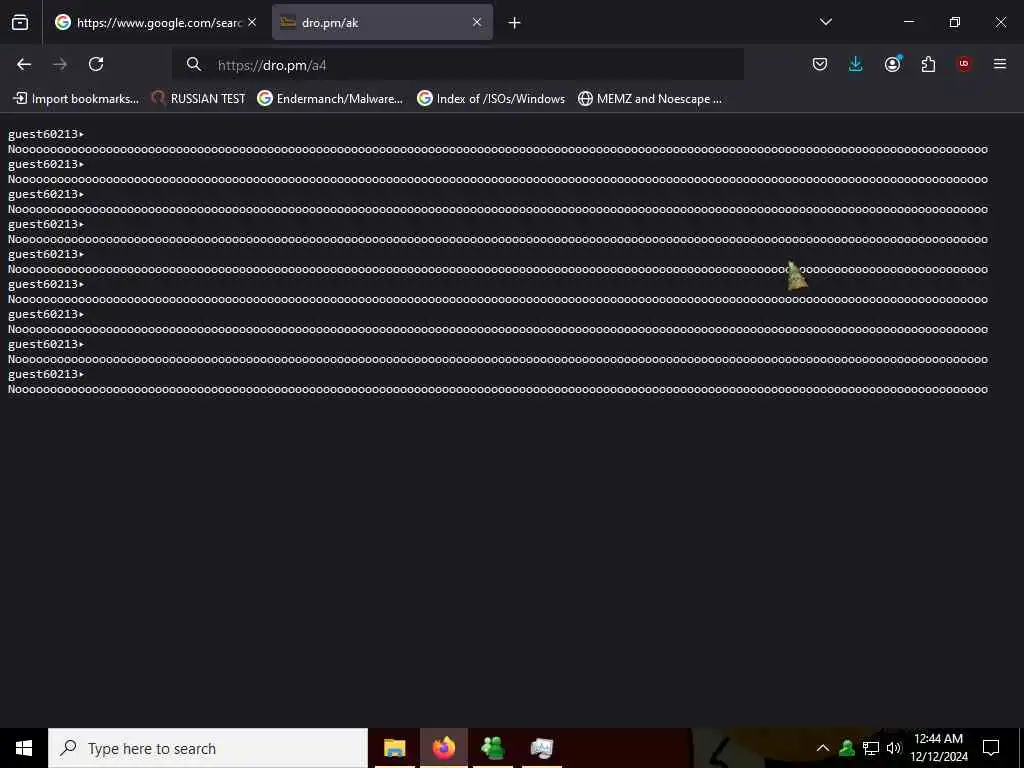Screen dimensions: 1024x768
Task: Open the green people app on taskbar
Action: pos(492,748)
